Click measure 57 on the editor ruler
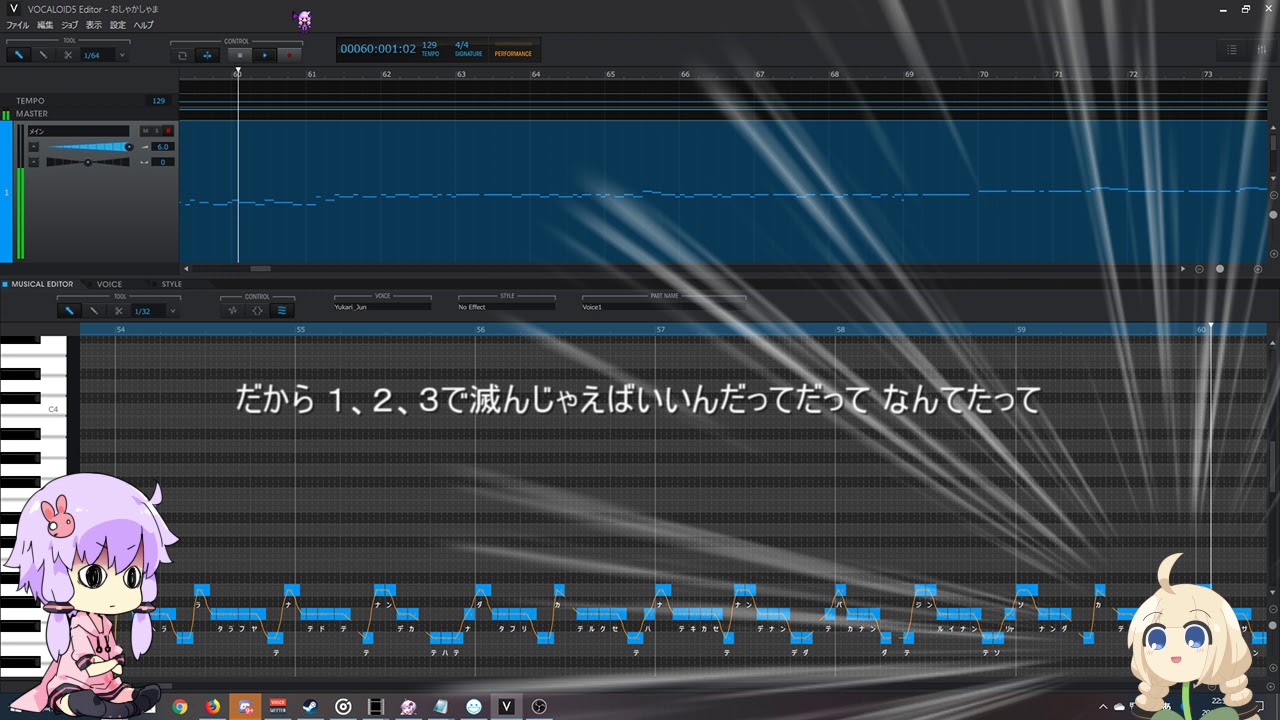Screen dimensions: 1280x720 (x=661, y=329)
